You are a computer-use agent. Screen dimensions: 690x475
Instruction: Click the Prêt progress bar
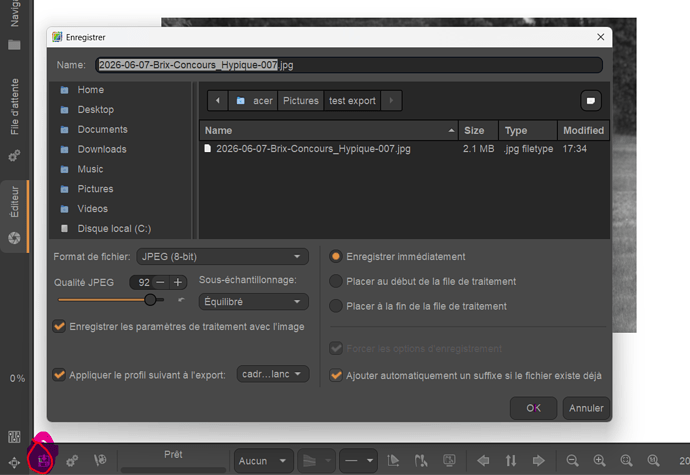pyautogui.click(x=173, y=469)
